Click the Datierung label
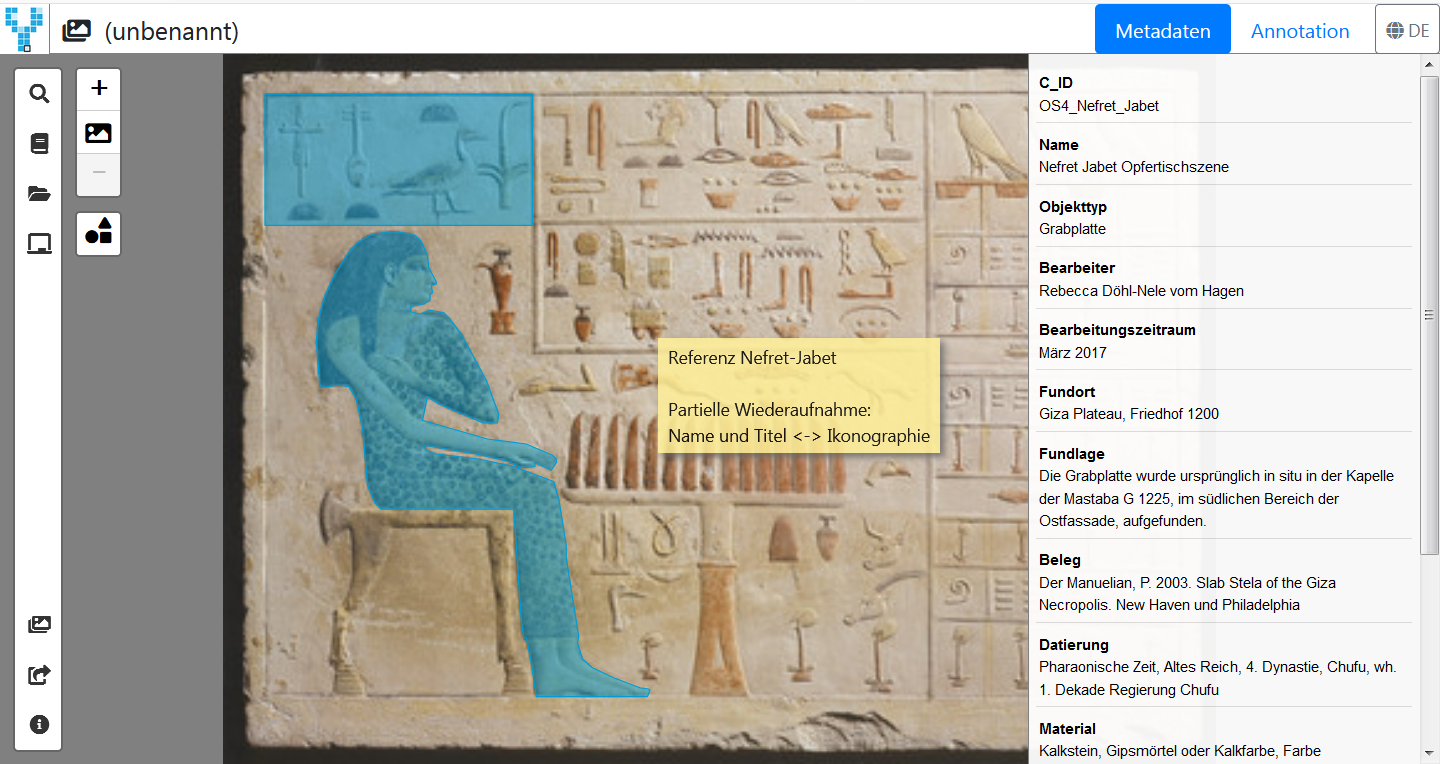 click(x=1074, y=645)
